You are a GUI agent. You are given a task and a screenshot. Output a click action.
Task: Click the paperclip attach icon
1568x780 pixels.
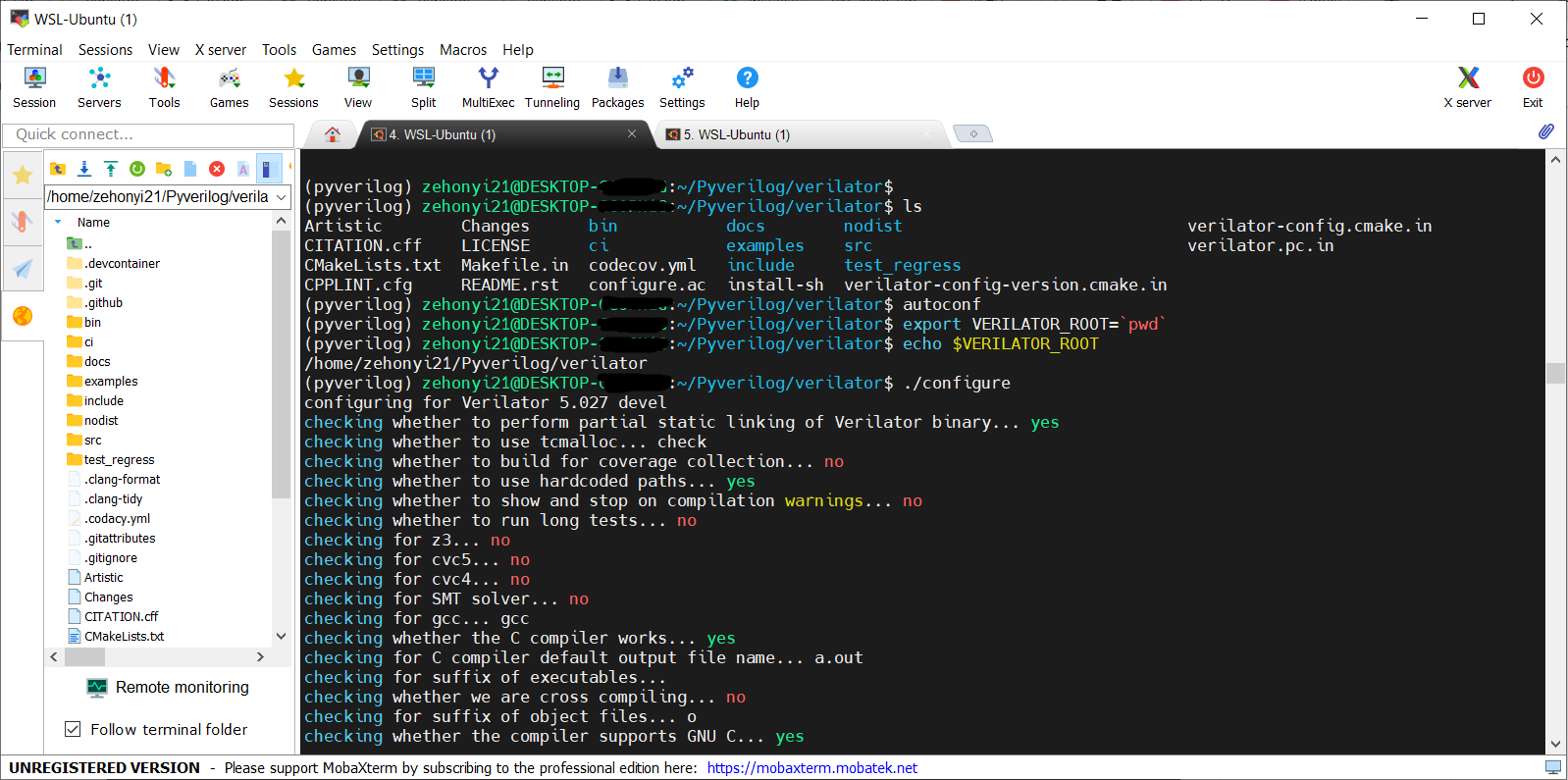[1546, 131]
